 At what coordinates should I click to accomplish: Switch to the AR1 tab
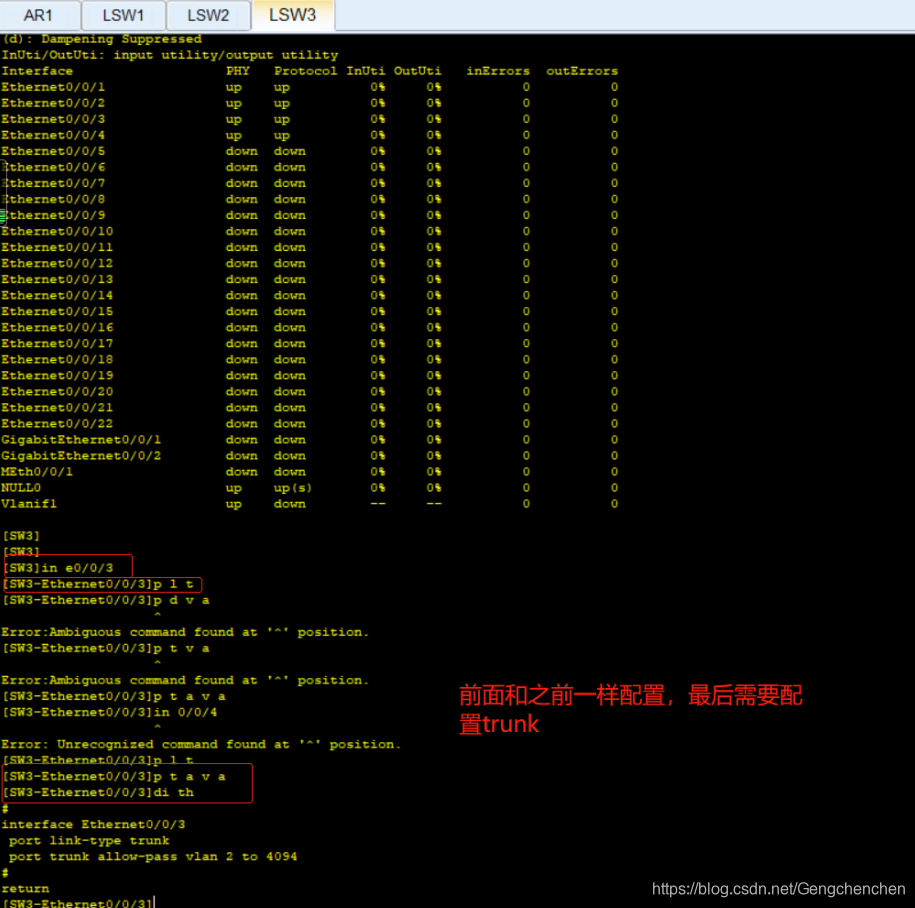pyautogui.click(x=39, y=15)
